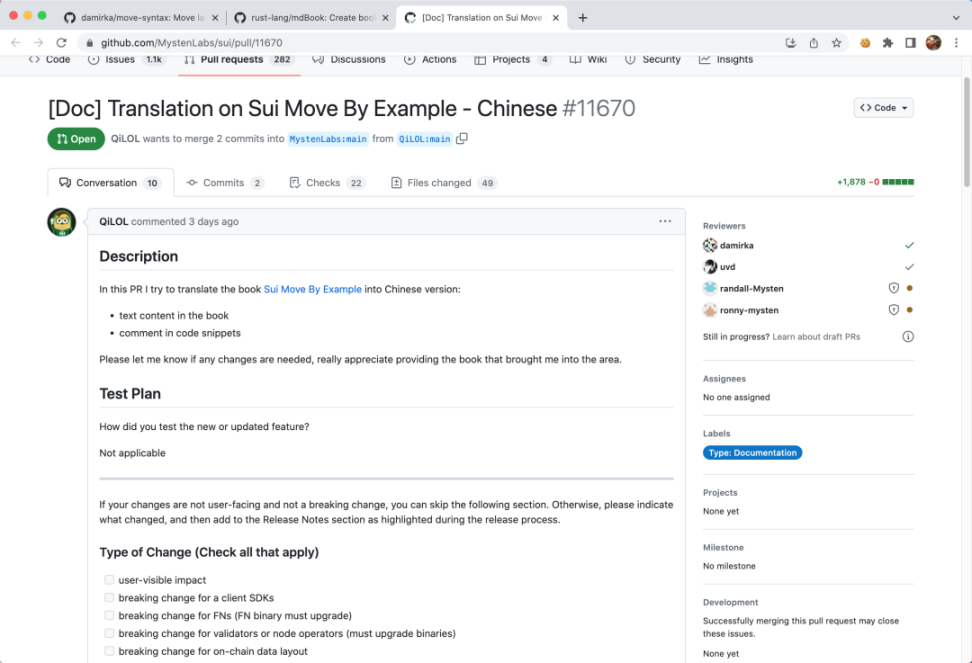The width and height of the screenshot is (972, 663).
Task: Toggle breaking change for on-chain data layout
Action: tap(109, 651)
